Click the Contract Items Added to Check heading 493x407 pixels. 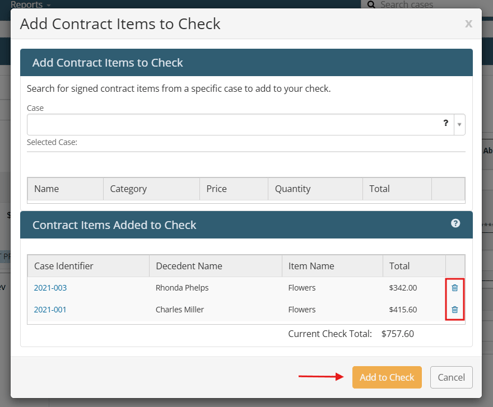(x=114, y=225)
